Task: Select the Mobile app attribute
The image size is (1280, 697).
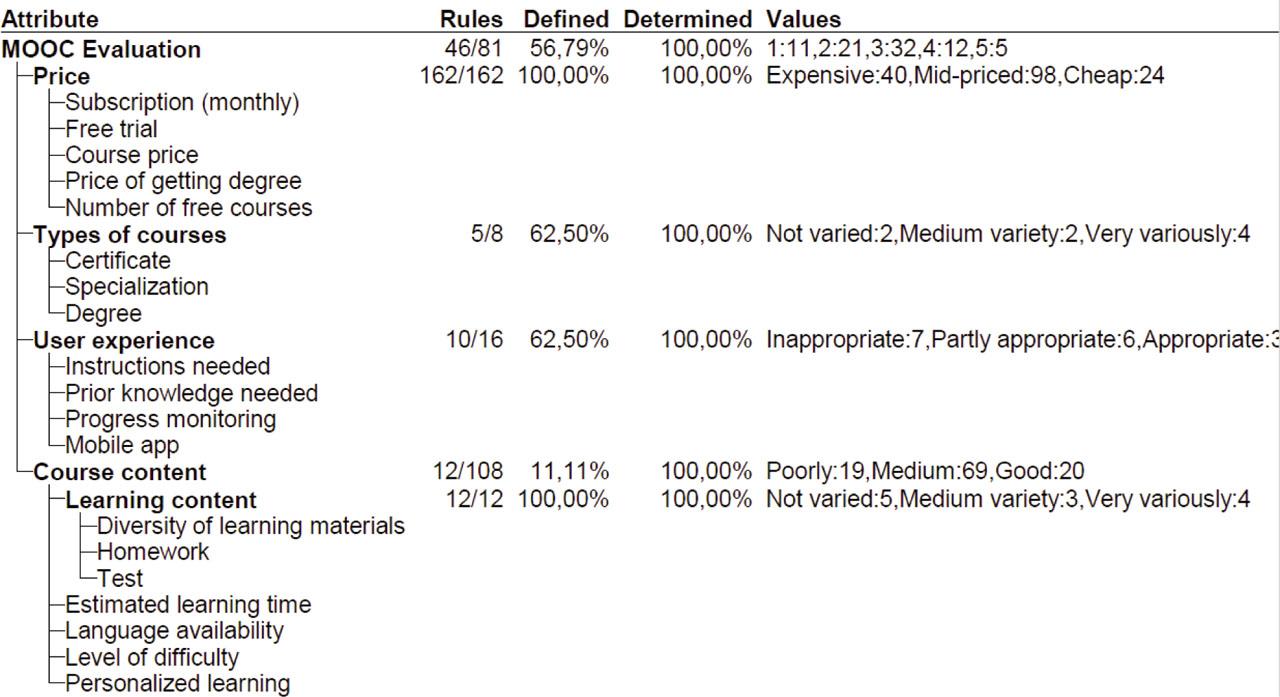Action: [122, 446]
